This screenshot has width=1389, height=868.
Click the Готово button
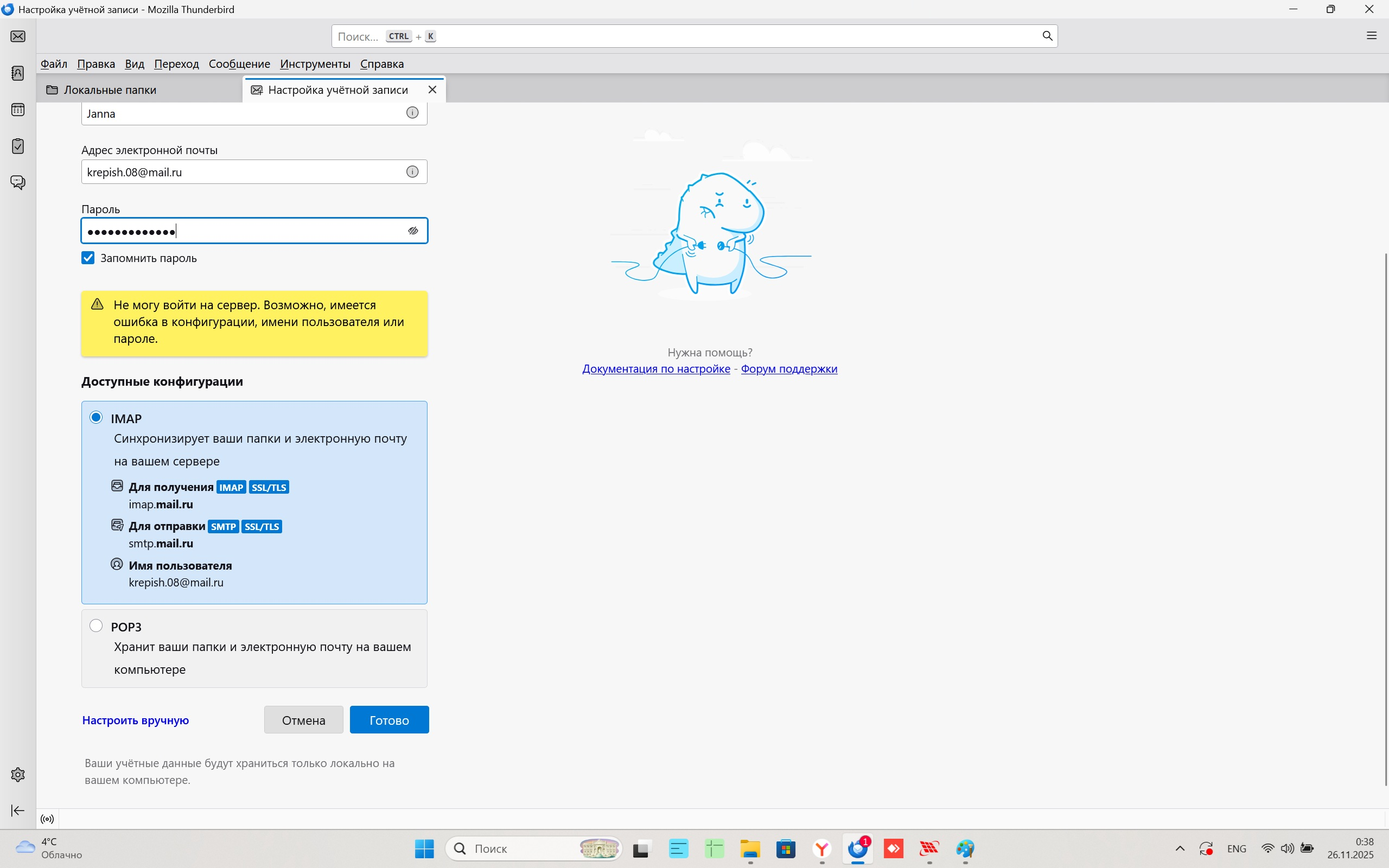coord(389,720)
